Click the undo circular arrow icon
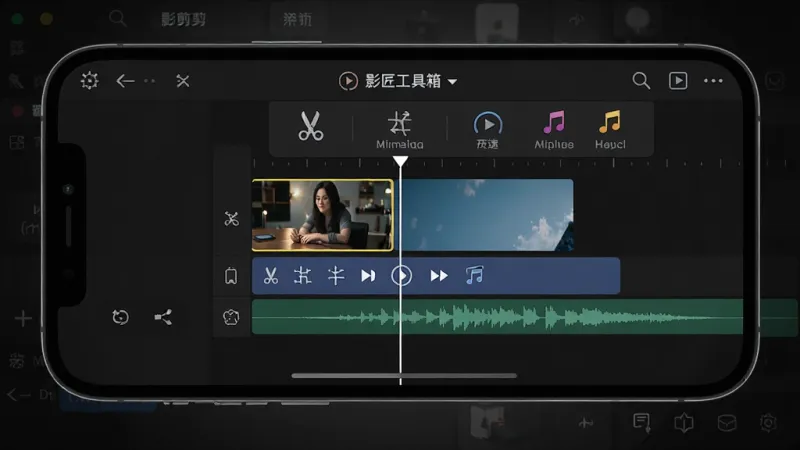Viewport: 800px width, 450px height. point(120,317)
